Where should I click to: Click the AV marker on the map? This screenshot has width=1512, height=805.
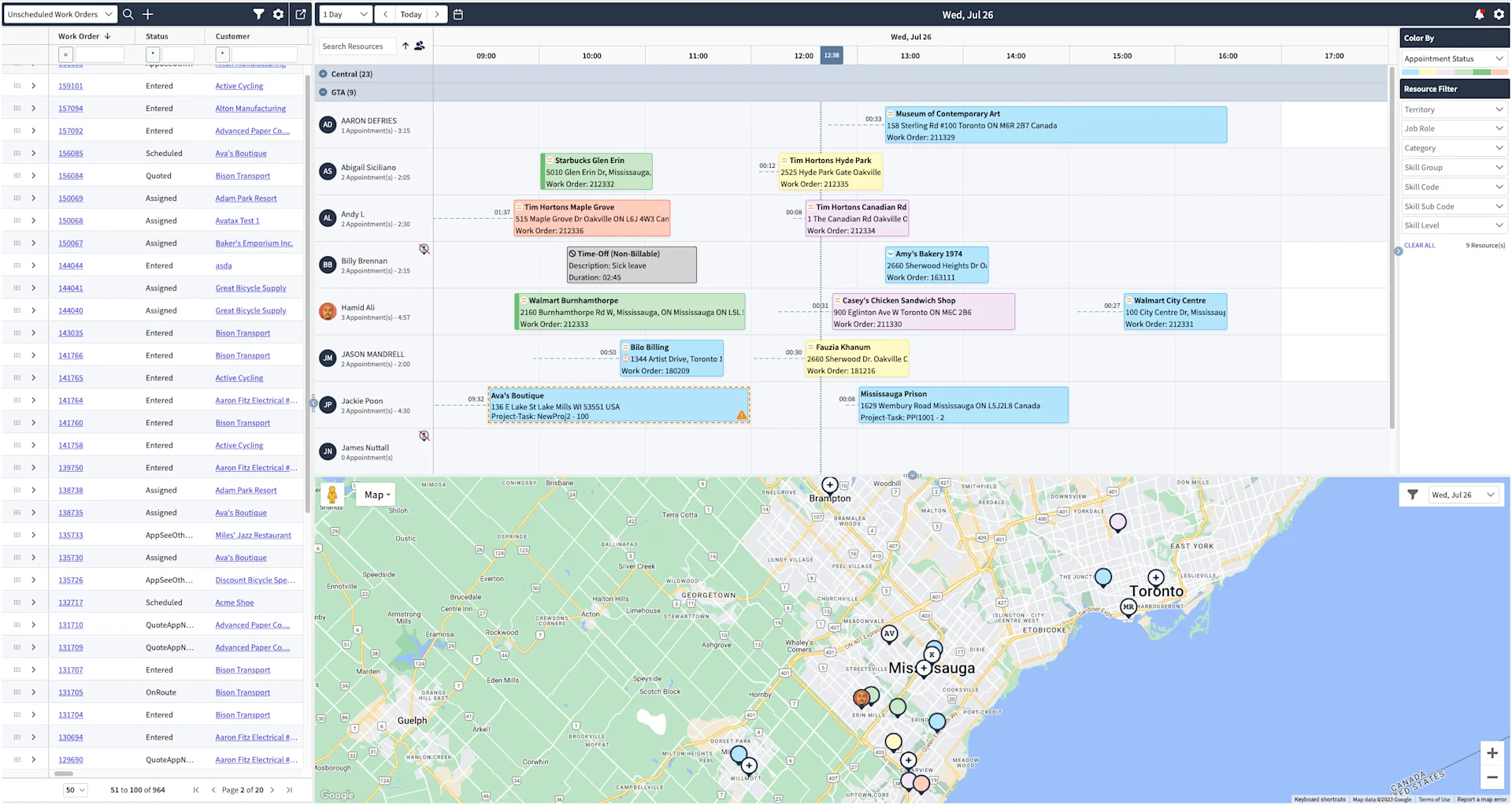[x=889, y=634]
